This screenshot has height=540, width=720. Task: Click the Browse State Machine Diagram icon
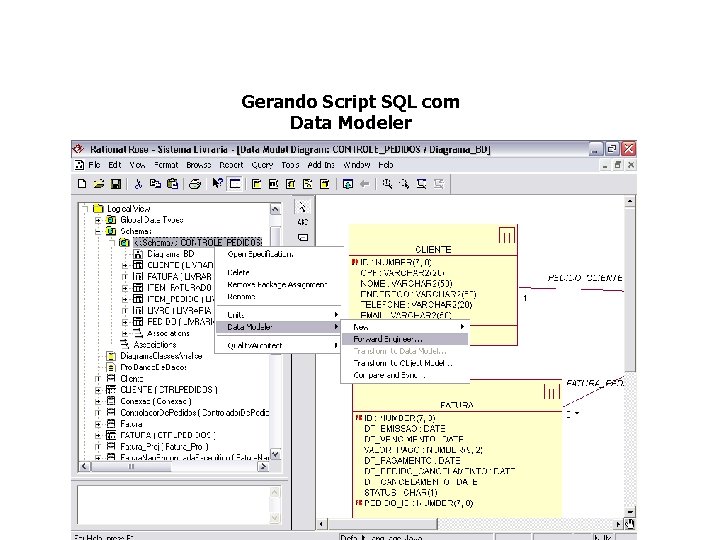click(x=307, y=184)
